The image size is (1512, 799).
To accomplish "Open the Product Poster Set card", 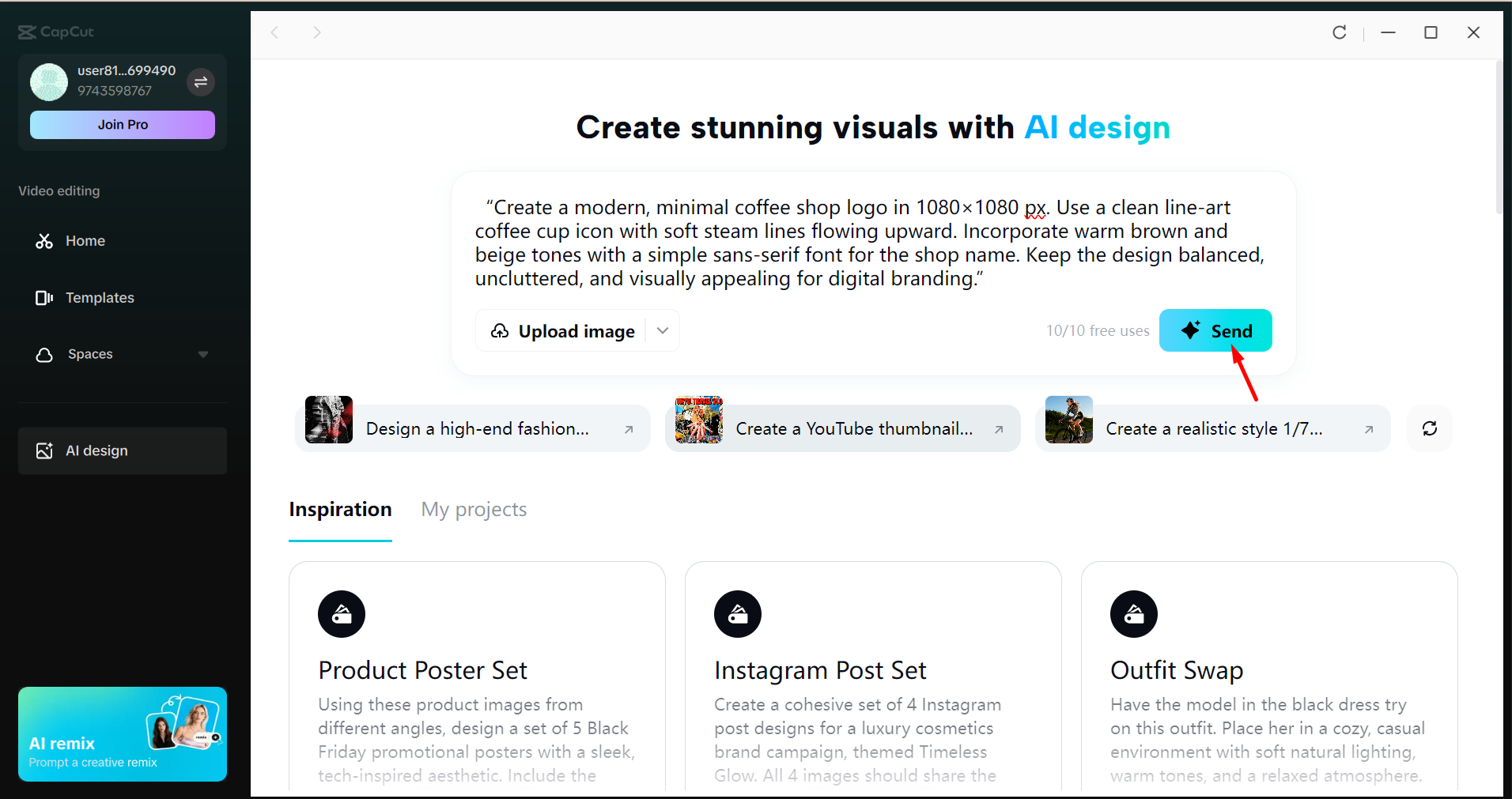I will click(477, 677).
